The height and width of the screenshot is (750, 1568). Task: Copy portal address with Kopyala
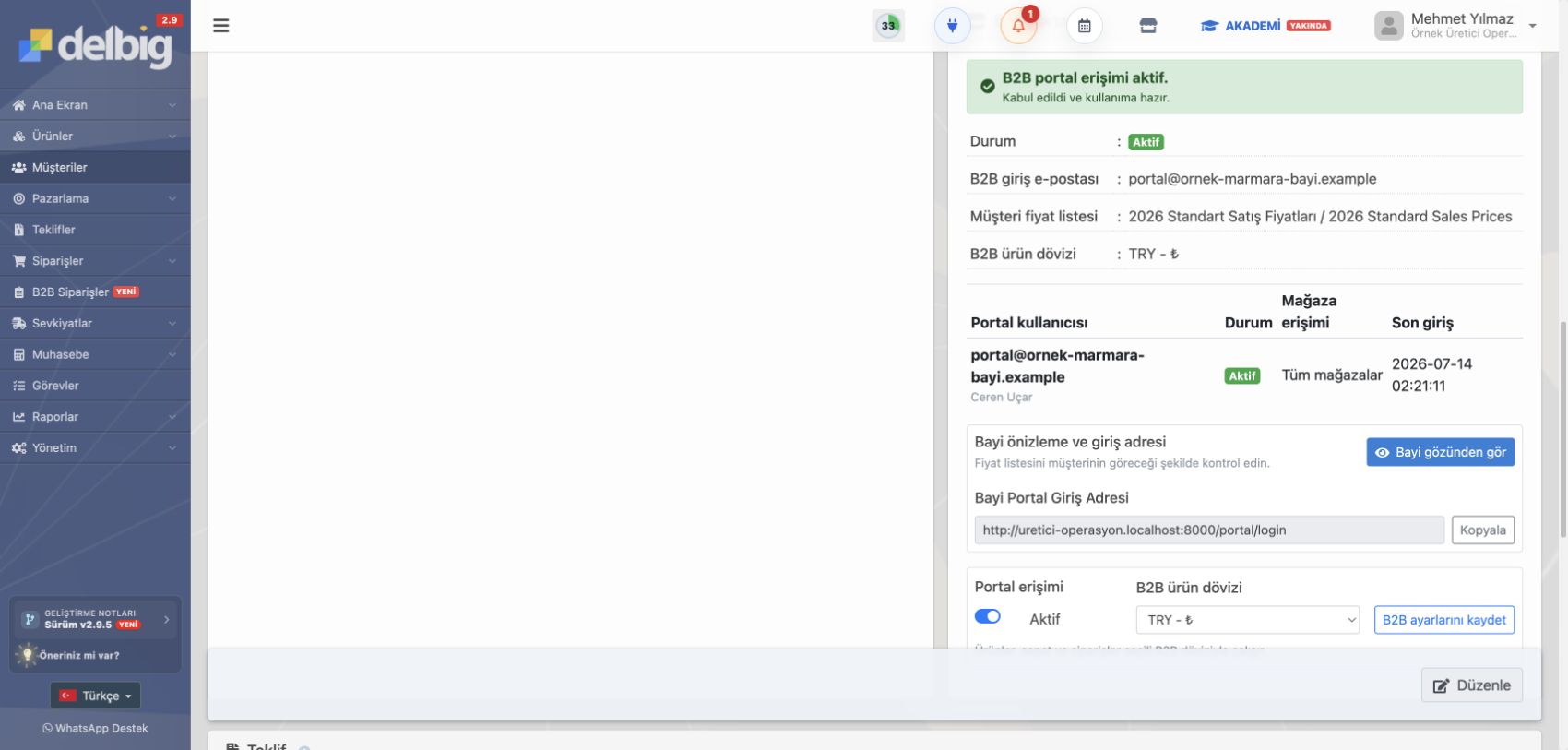coord(1482,530)
